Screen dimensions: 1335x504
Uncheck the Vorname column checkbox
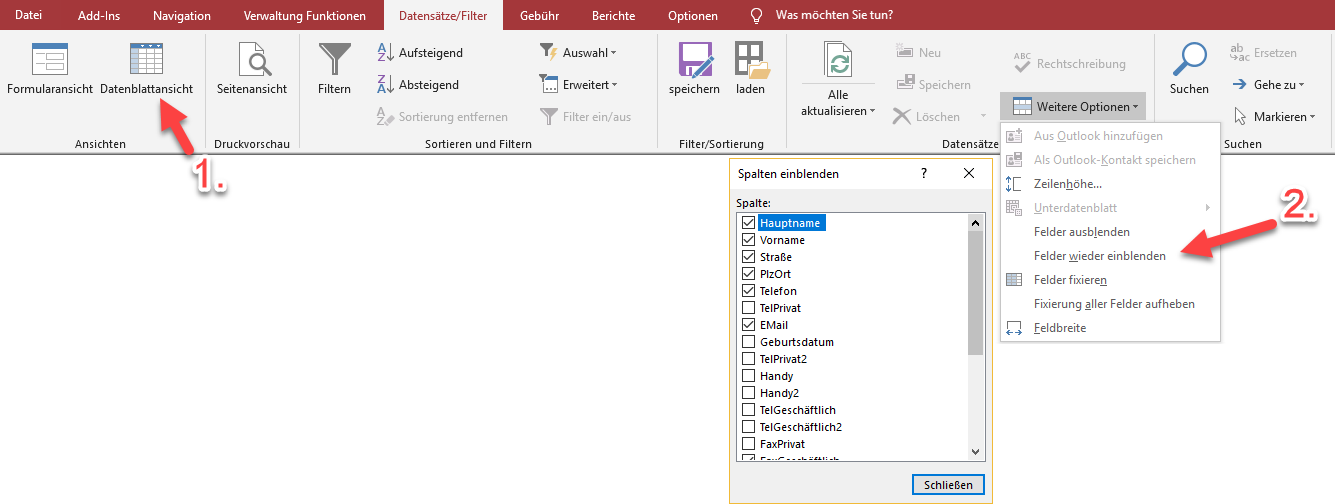[748, 240]
